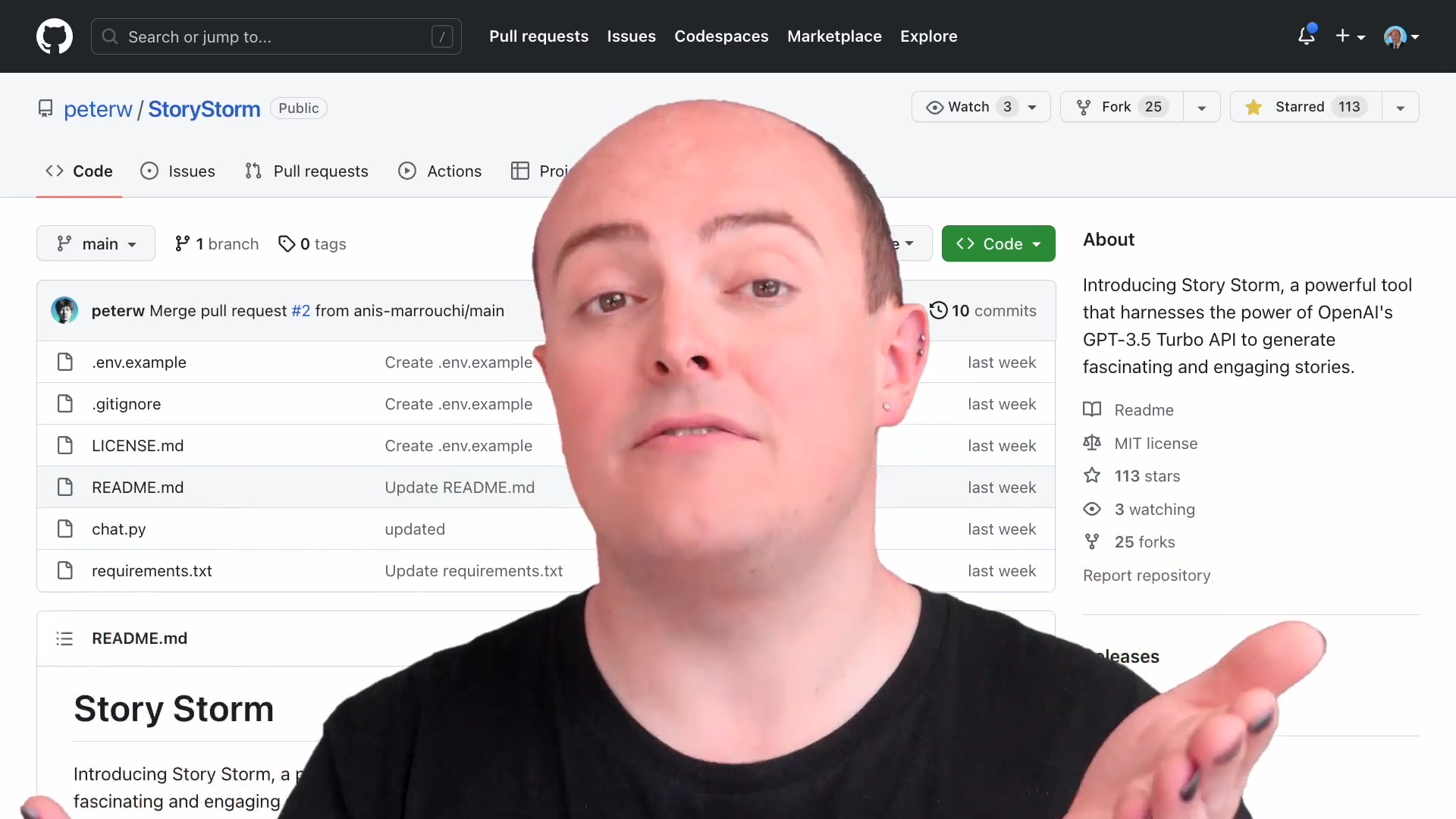Click file icon next to chat.py

click(x=65, y=529)
